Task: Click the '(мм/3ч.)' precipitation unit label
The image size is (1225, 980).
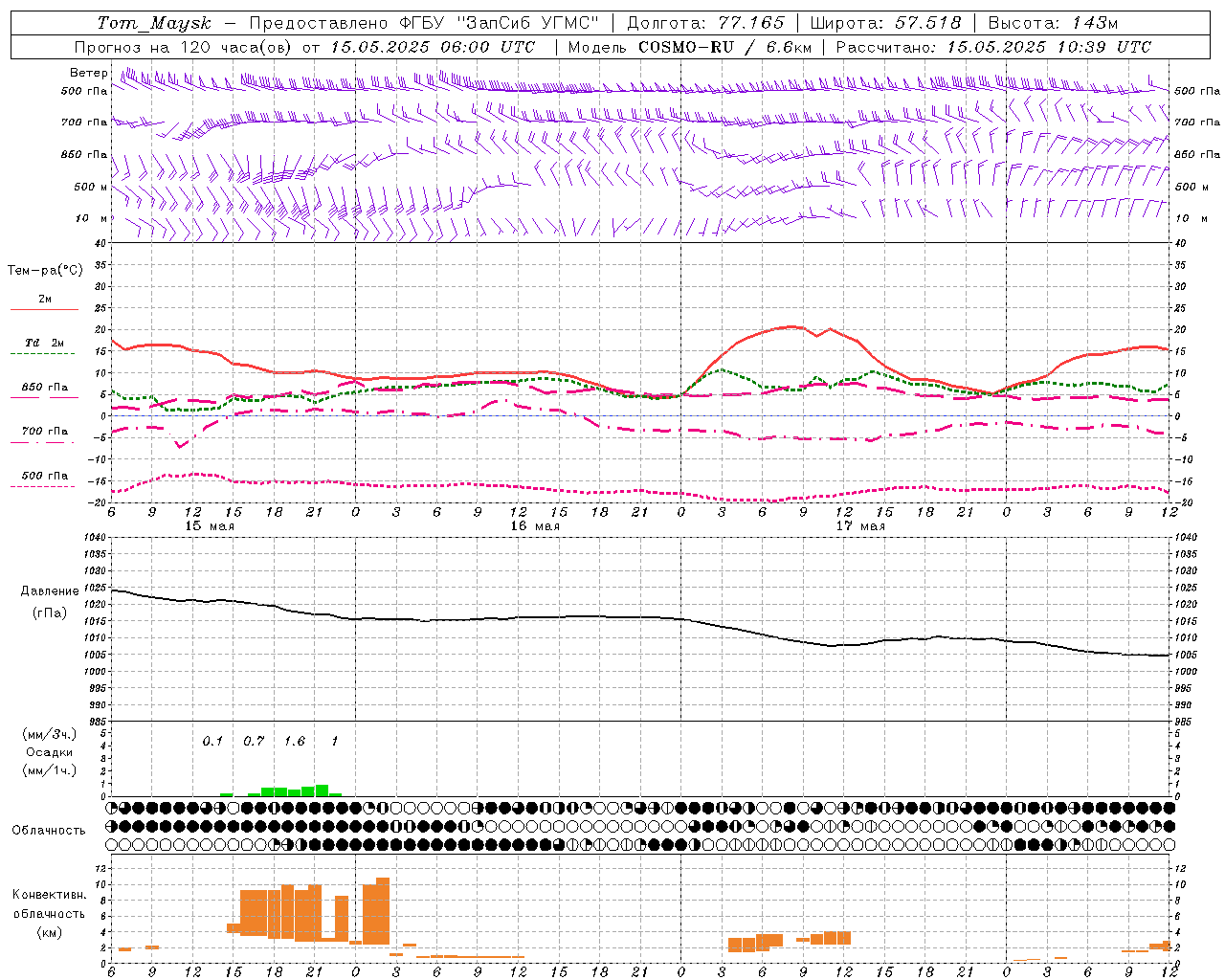Action: click(49, 734)
